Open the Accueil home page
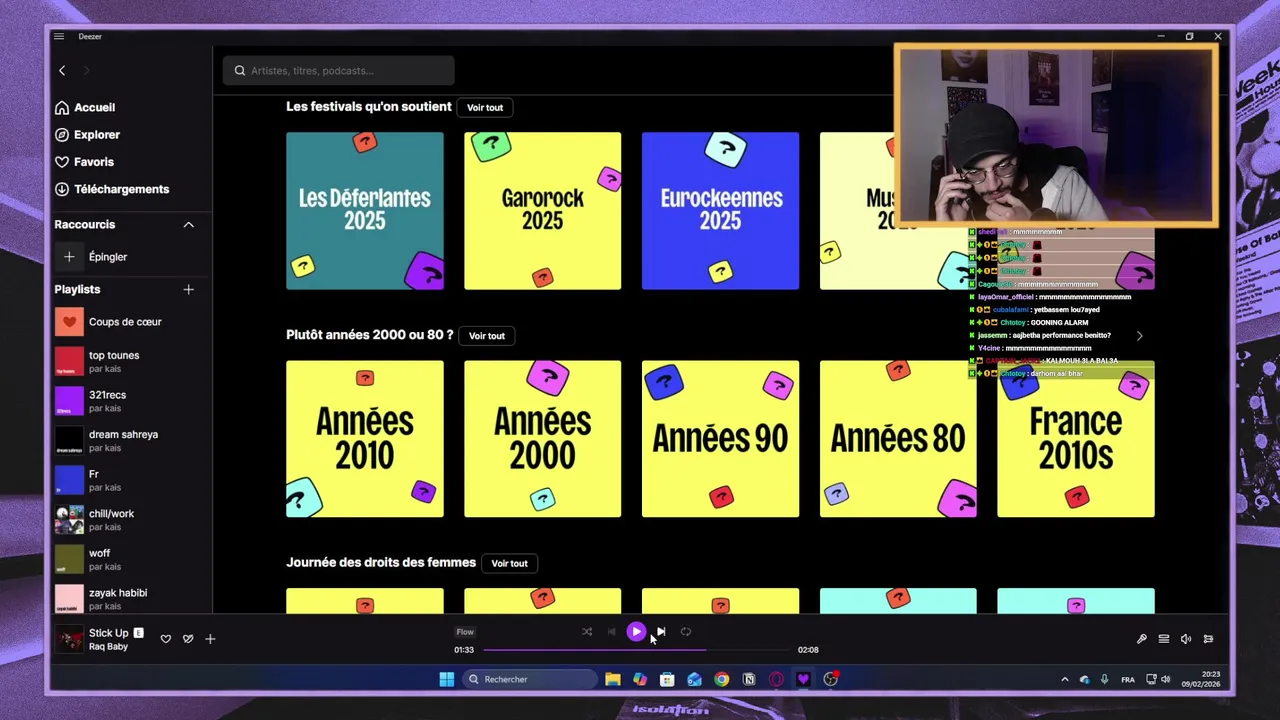Image resolution: width=1280 pixels, height=720 pixels. point(85,107)
